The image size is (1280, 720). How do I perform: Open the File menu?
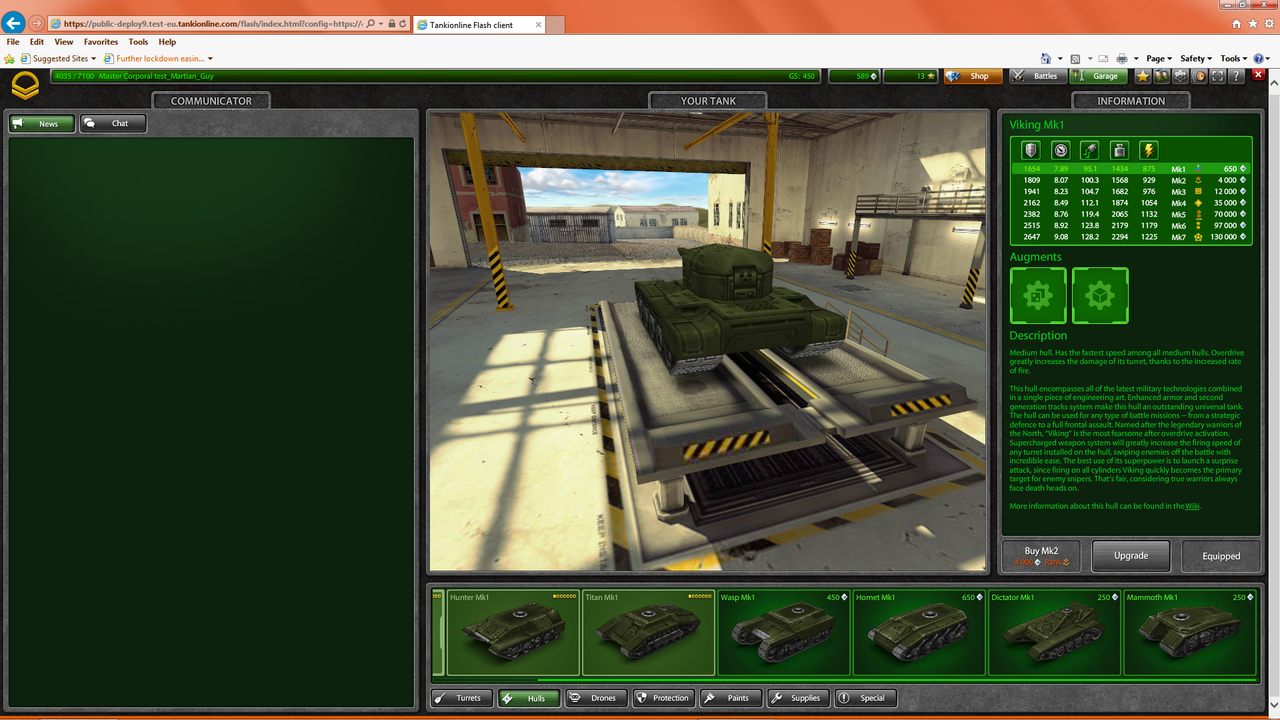pyautogui.click(x=13, y=42)
